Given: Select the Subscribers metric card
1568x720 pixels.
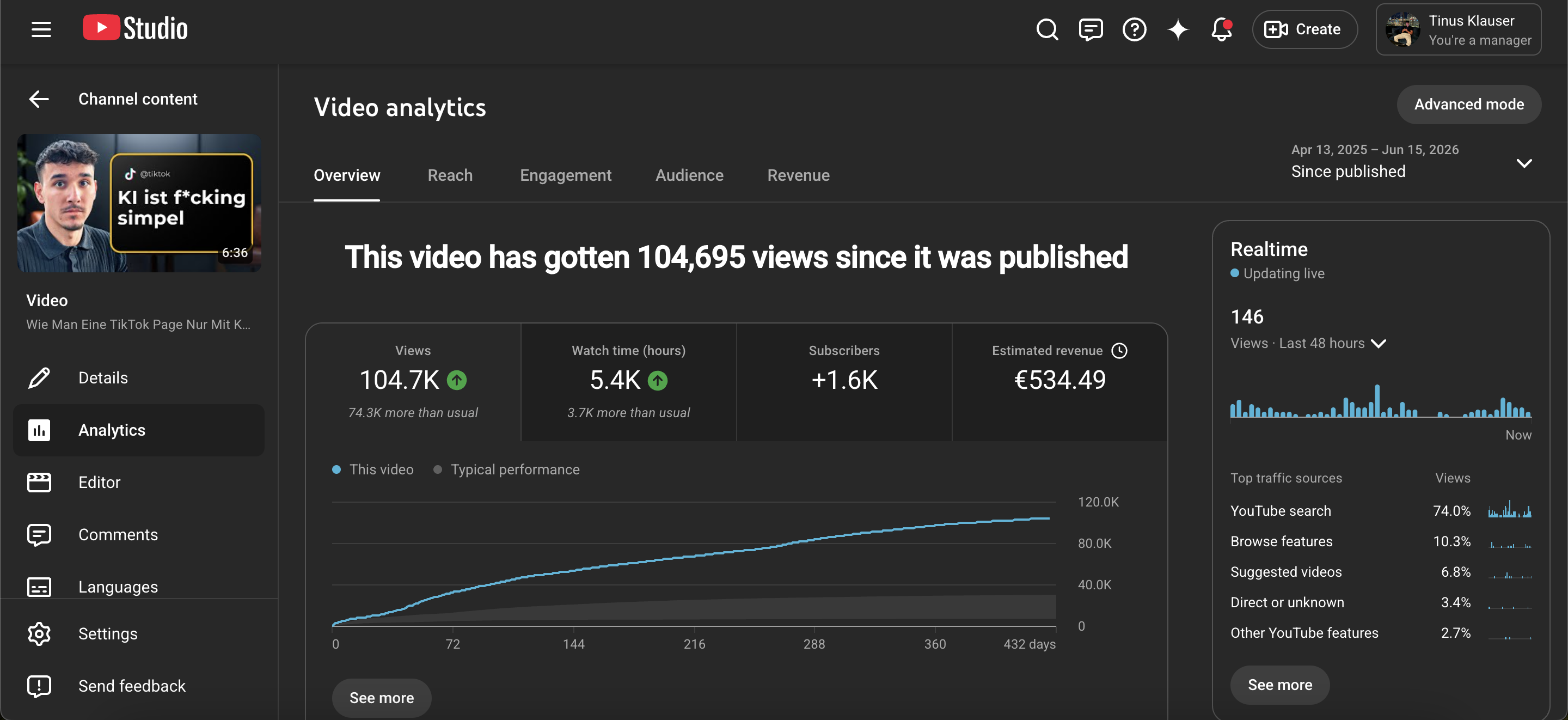Looking at the screenshot, I should click(x=844, y=382).
